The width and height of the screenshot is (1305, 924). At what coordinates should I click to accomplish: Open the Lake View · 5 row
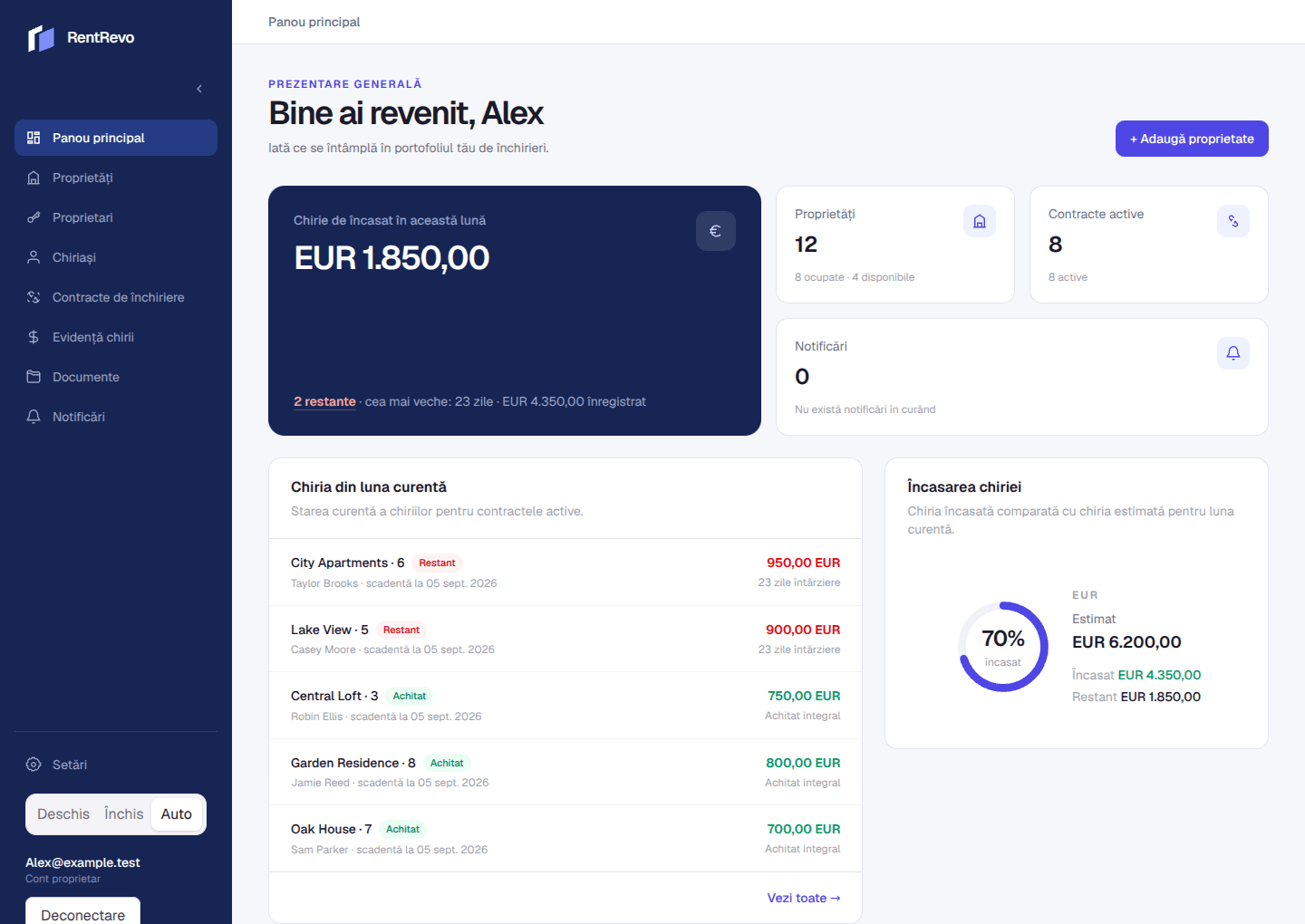(565, 639)
